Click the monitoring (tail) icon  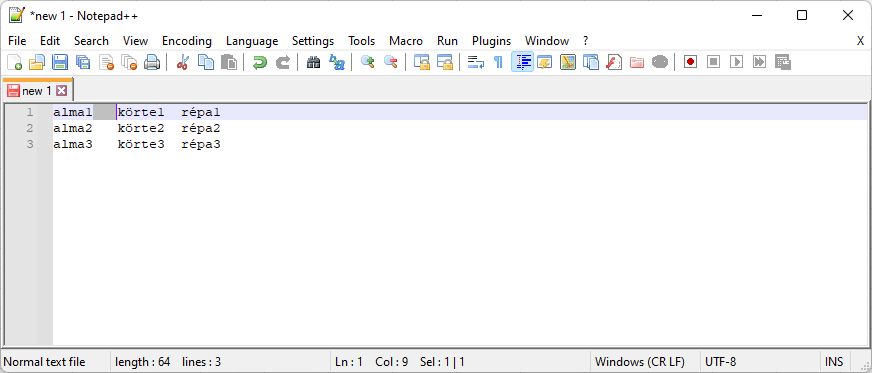pos(660,62)
